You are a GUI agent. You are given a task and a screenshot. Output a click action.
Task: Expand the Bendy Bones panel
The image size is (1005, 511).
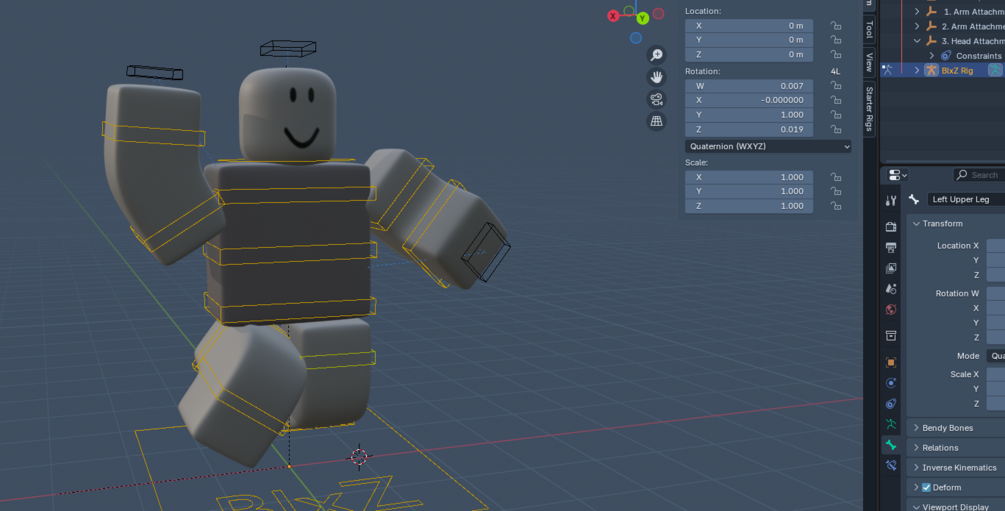pyautogui.click(x=917, y=428)
